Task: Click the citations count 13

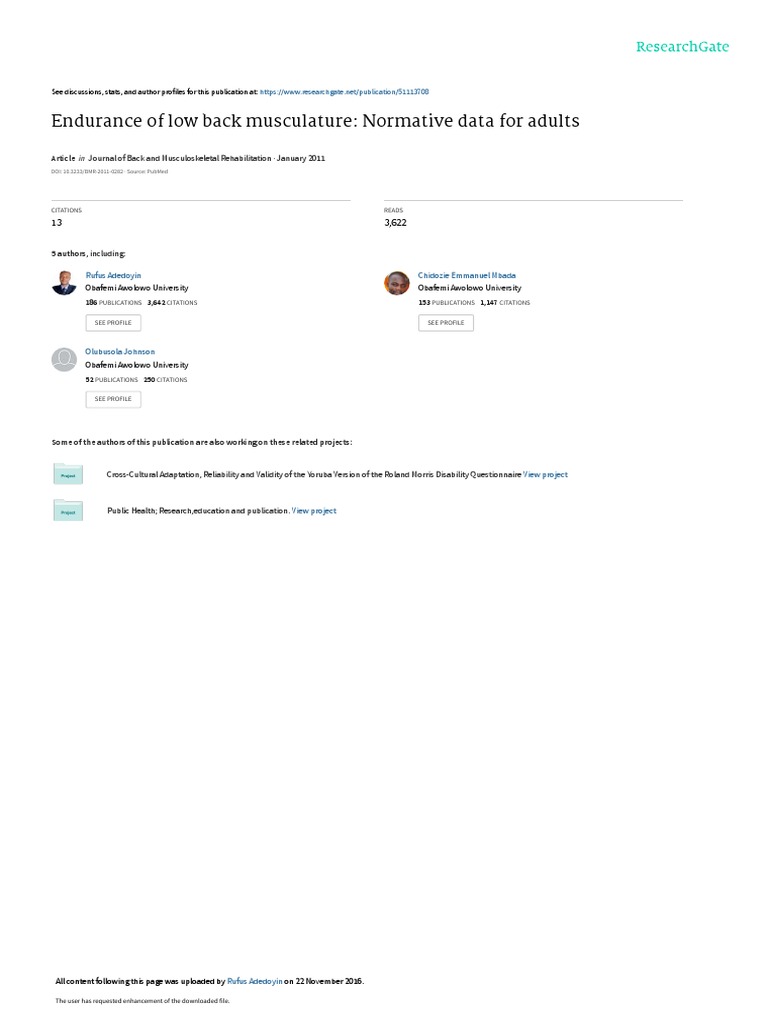Action: pyautogui.click(x=57, y=223)
